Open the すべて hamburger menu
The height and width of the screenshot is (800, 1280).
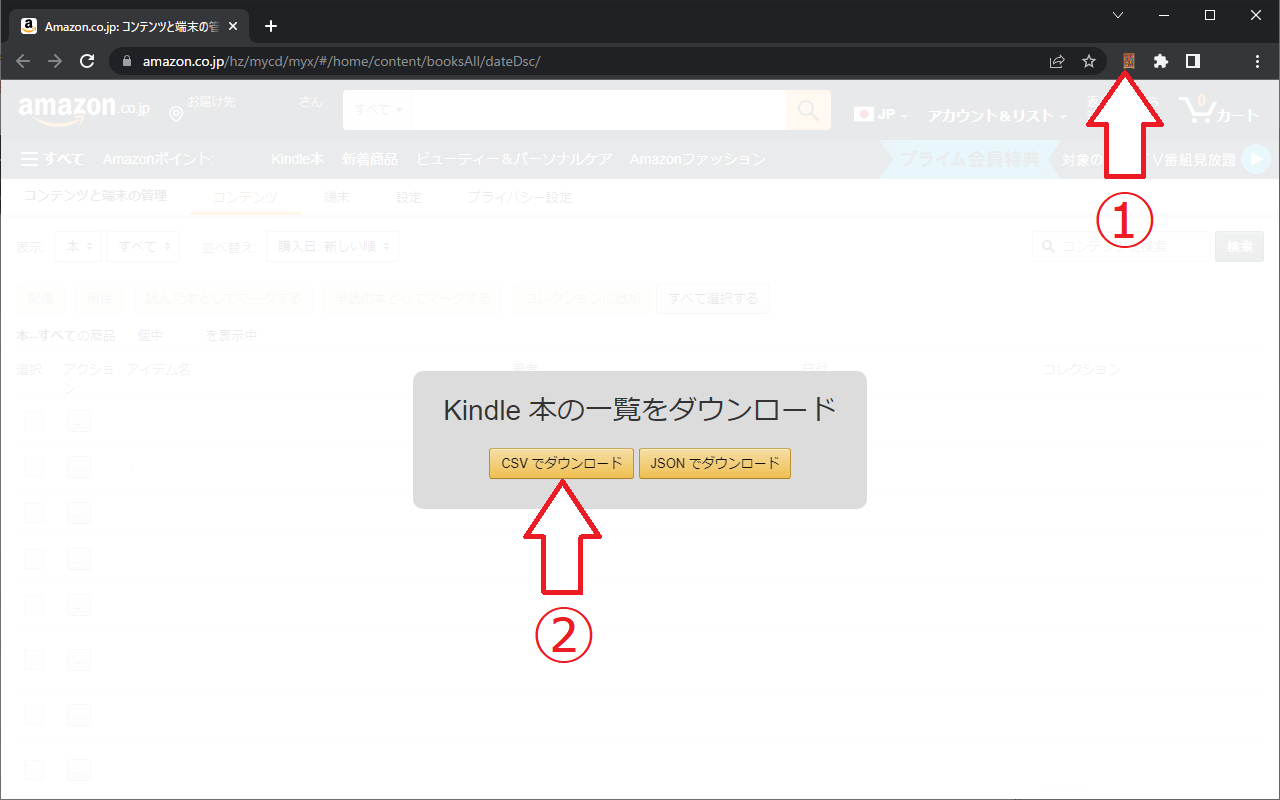pyautogui.click(x=52, y=159)
